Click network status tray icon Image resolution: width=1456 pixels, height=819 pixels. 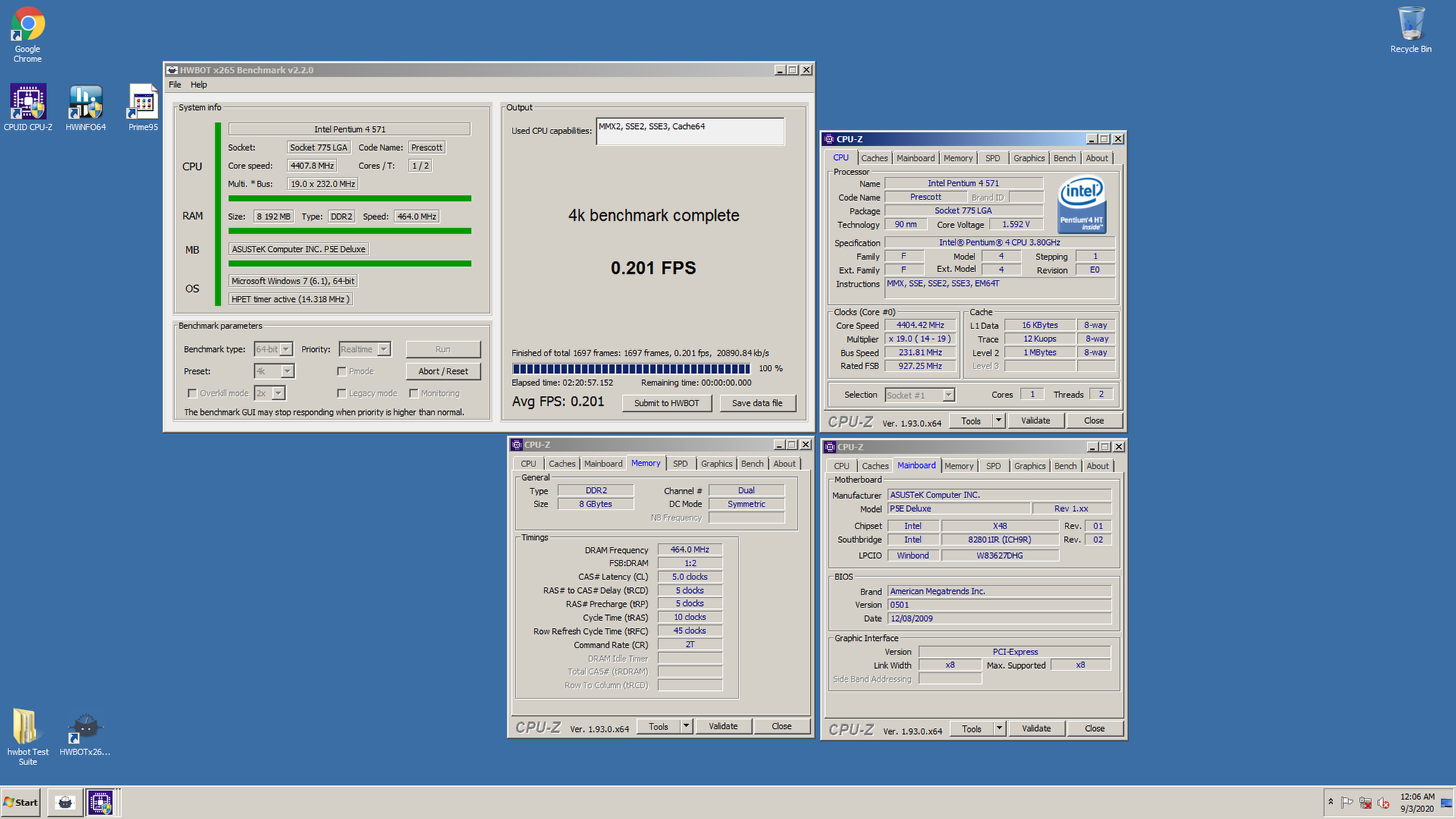(x=1365, y=802)
